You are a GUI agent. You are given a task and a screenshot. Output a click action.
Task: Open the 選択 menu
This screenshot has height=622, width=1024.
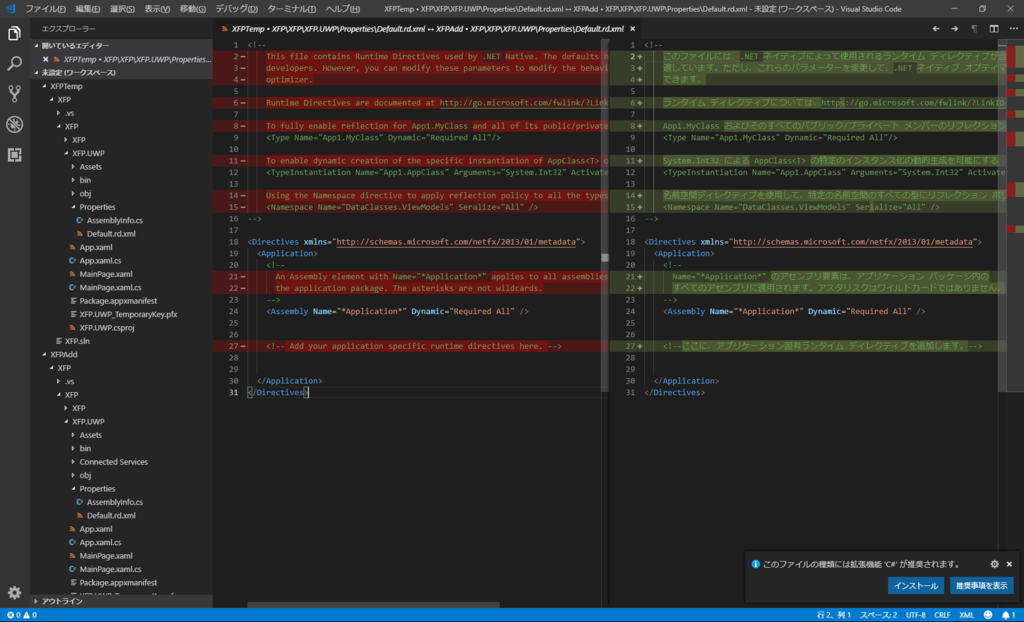tap(122, 9)
